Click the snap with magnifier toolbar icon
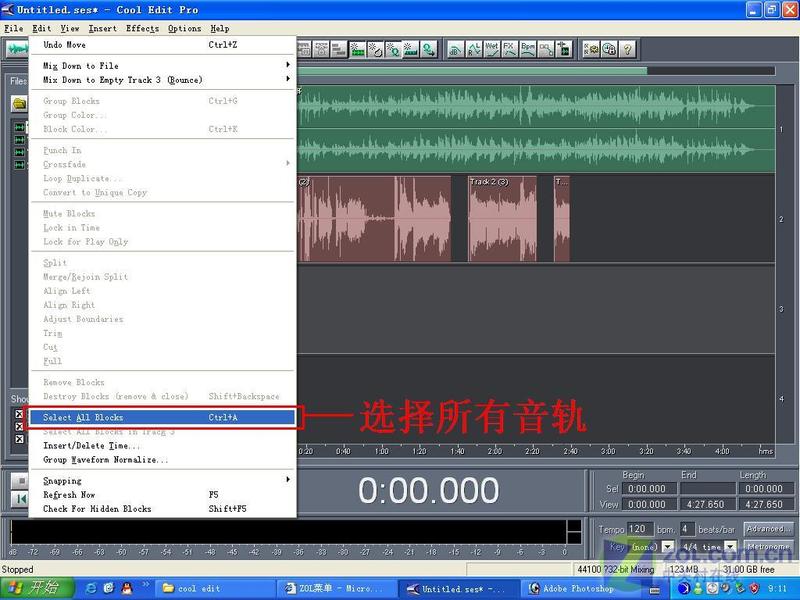This screenshot has height=600, width=800. 393,49
